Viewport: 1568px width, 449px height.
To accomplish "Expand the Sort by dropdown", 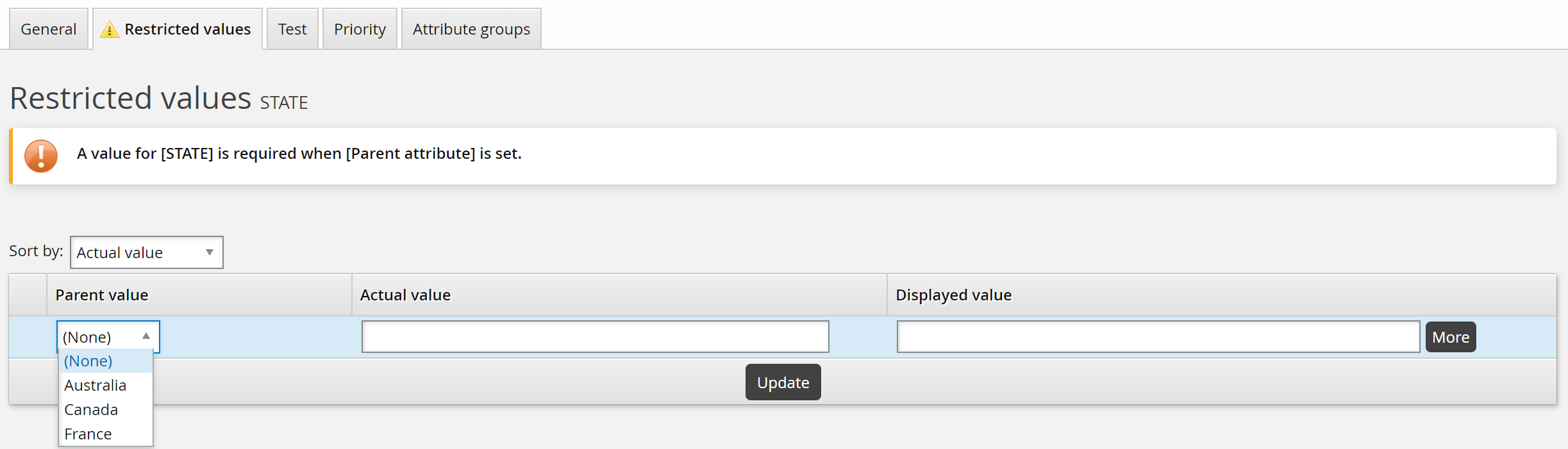I will click(x=146, y=252).
